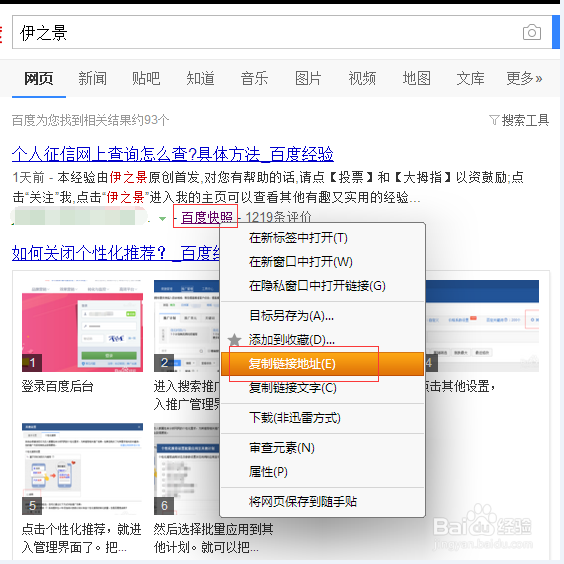
Task: Open the 知道 tab
Action: (x=200, y=78)
